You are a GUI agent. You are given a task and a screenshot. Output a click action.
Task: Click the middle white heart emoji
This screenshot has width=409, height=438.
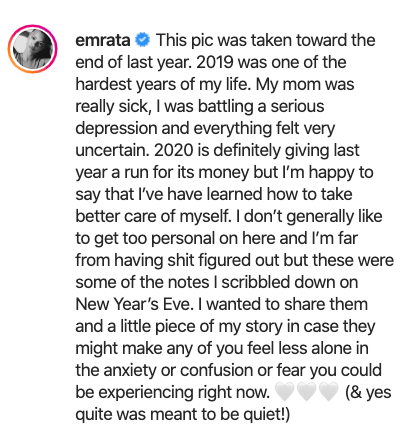tap(306, 392)
